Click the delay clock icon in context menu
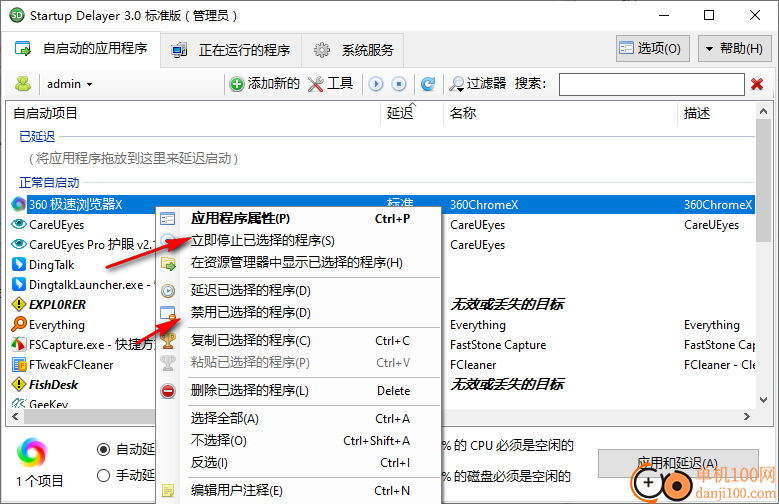 pyautogui.click(x=168, y=291)
